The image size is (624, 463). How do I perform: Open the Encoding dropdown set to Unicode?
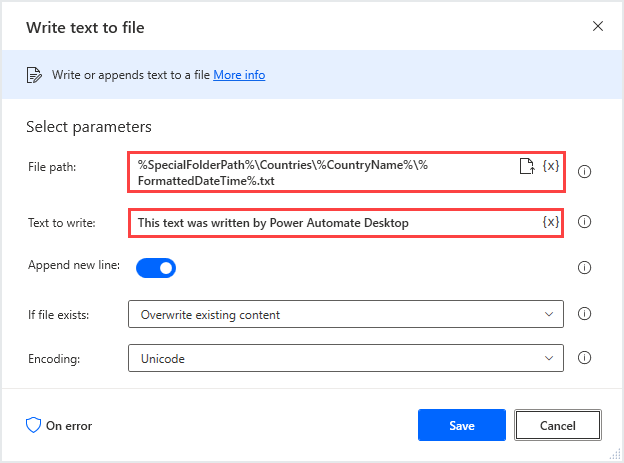[345, 358]
